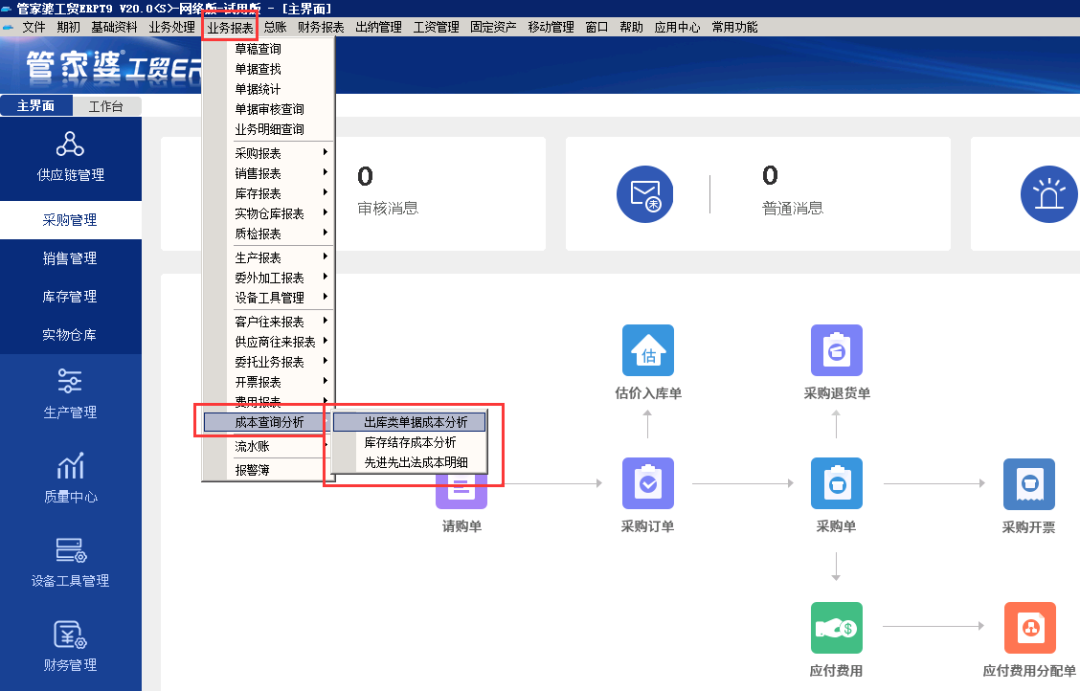Open 库存管理 from the left sidebar
The image size is (1080, 691).
tap(70, 296)
